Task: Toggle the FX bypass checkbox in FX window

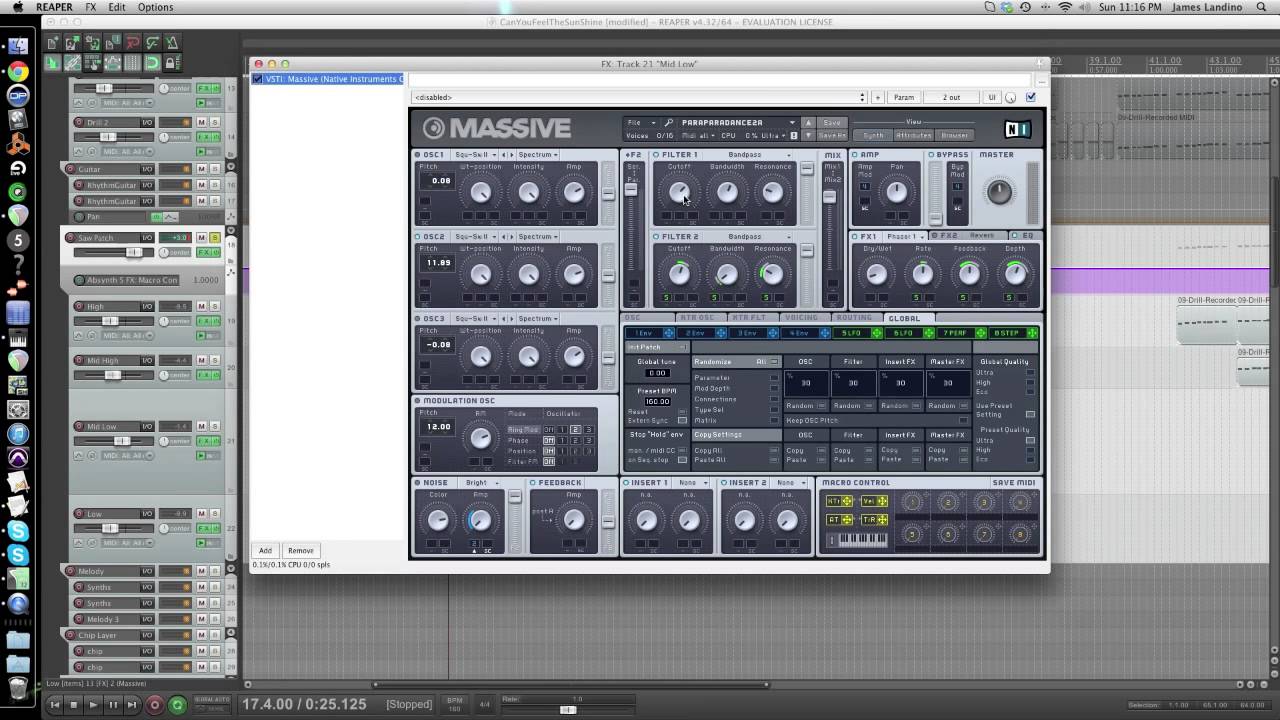Action: click(1031, 97)
